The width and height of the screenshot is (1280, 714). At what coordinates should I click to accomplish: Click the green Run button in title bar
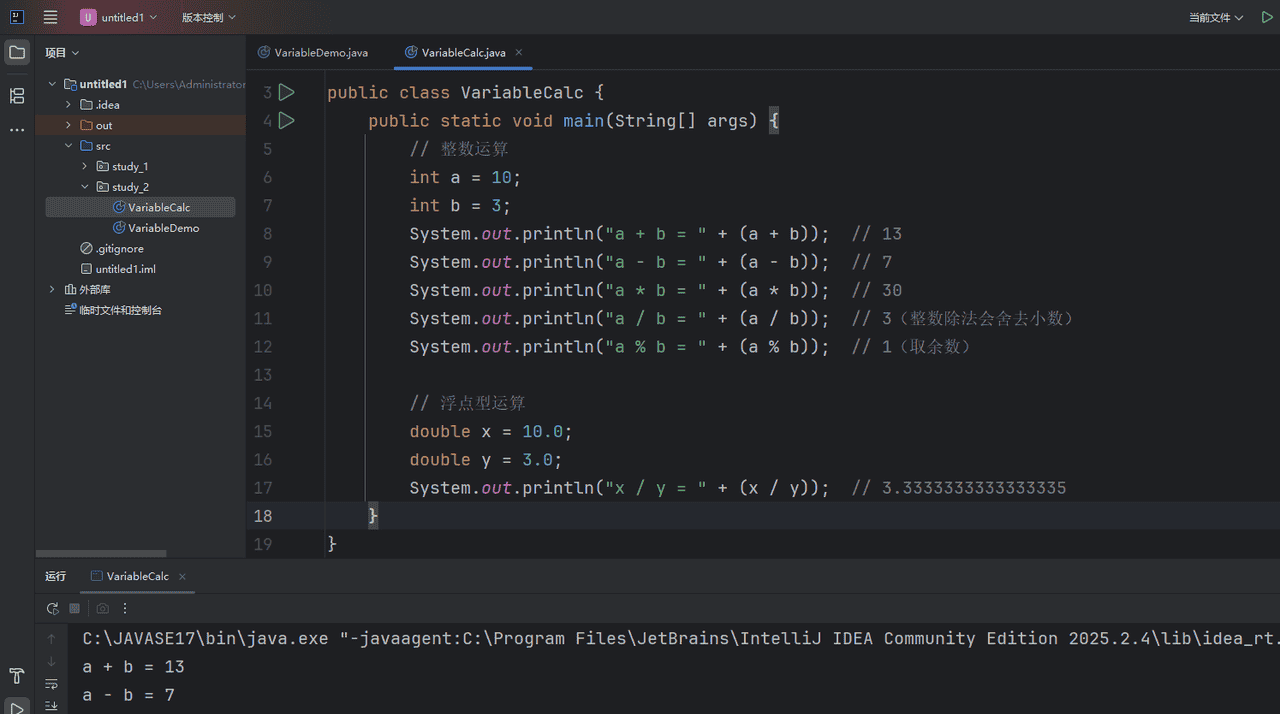[1267, 17]
